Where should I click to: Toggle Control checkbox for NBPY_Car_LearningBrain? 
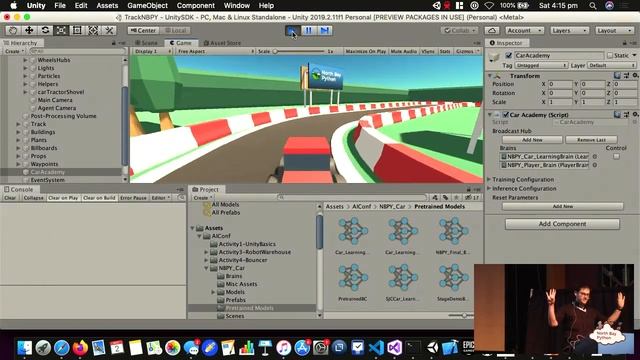616,156
